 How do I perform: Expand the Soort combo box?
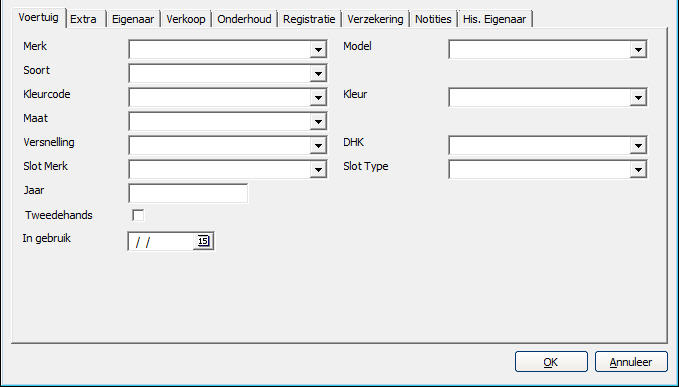318,74
